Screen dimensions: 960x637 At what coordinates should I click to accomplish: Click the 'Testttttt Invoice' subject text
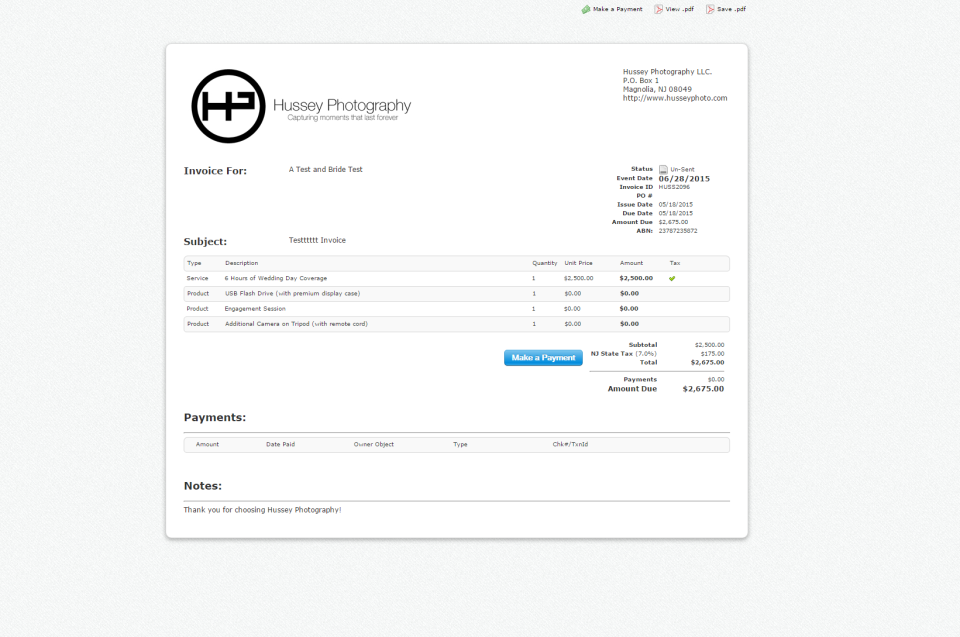tap(317, 241)
